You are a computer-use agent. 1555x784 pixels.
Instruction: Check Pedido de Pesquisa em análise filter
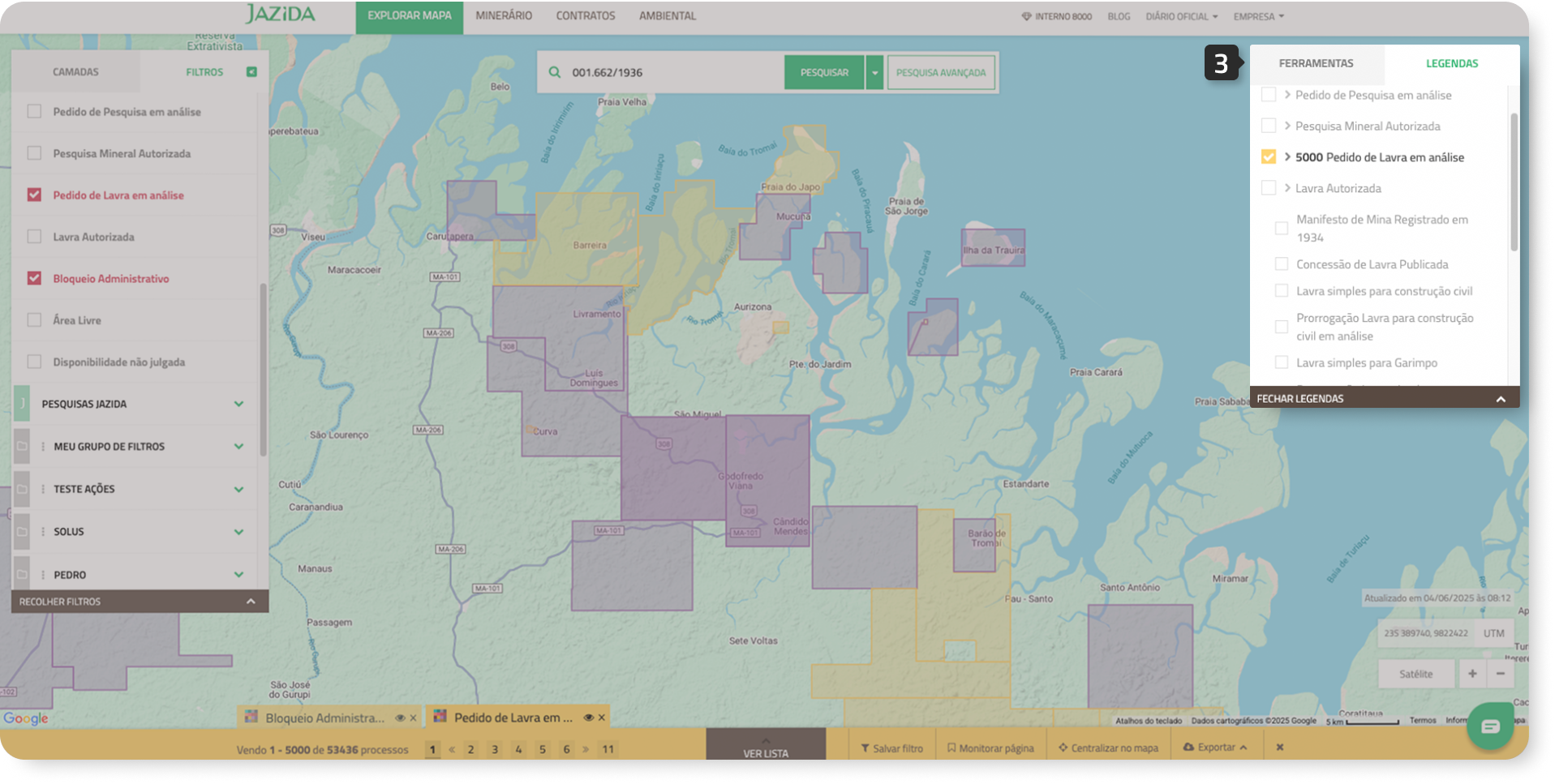(x=34, y=111)
